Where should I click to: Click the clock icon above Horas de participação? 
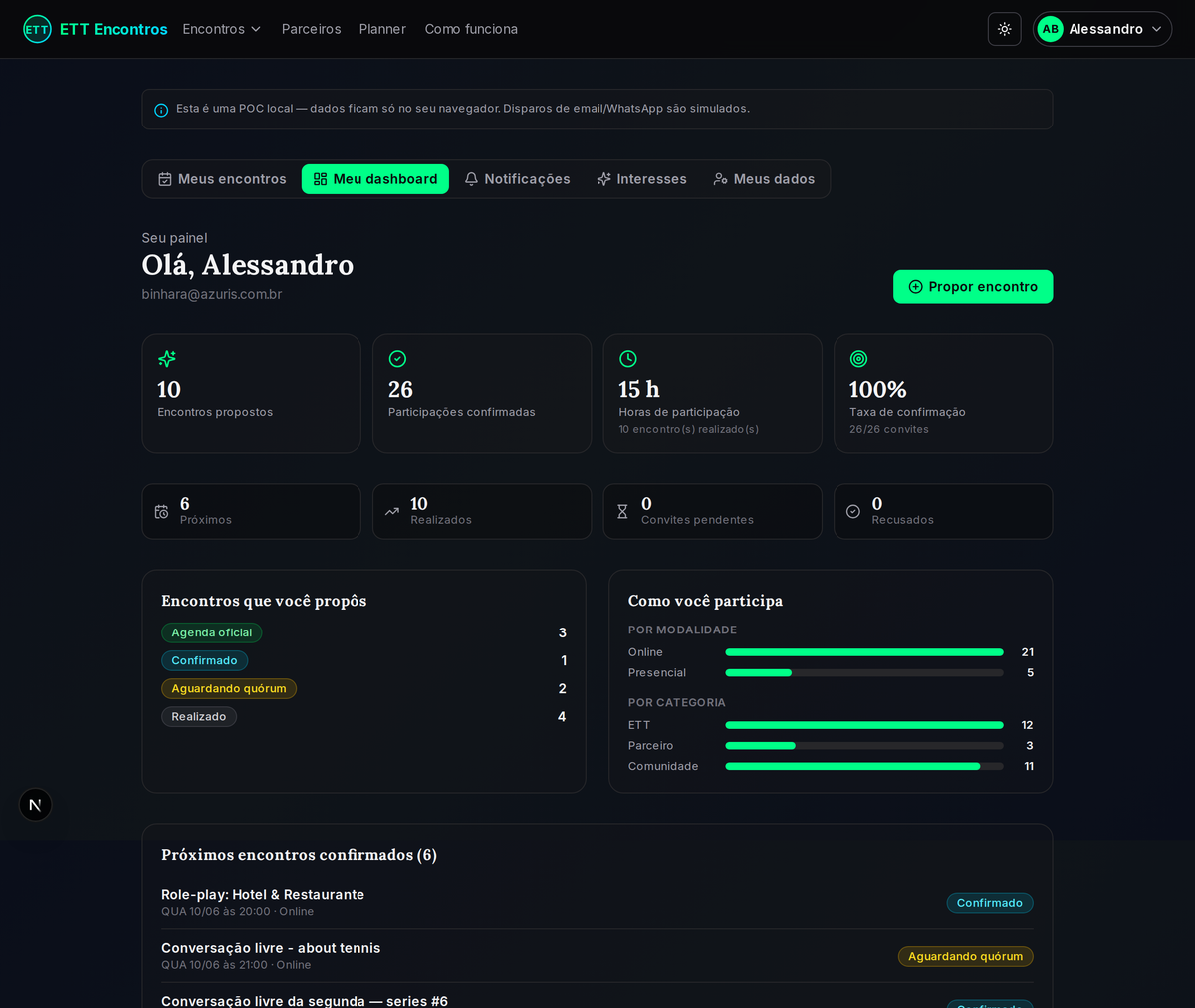click(x=628, y=359)
